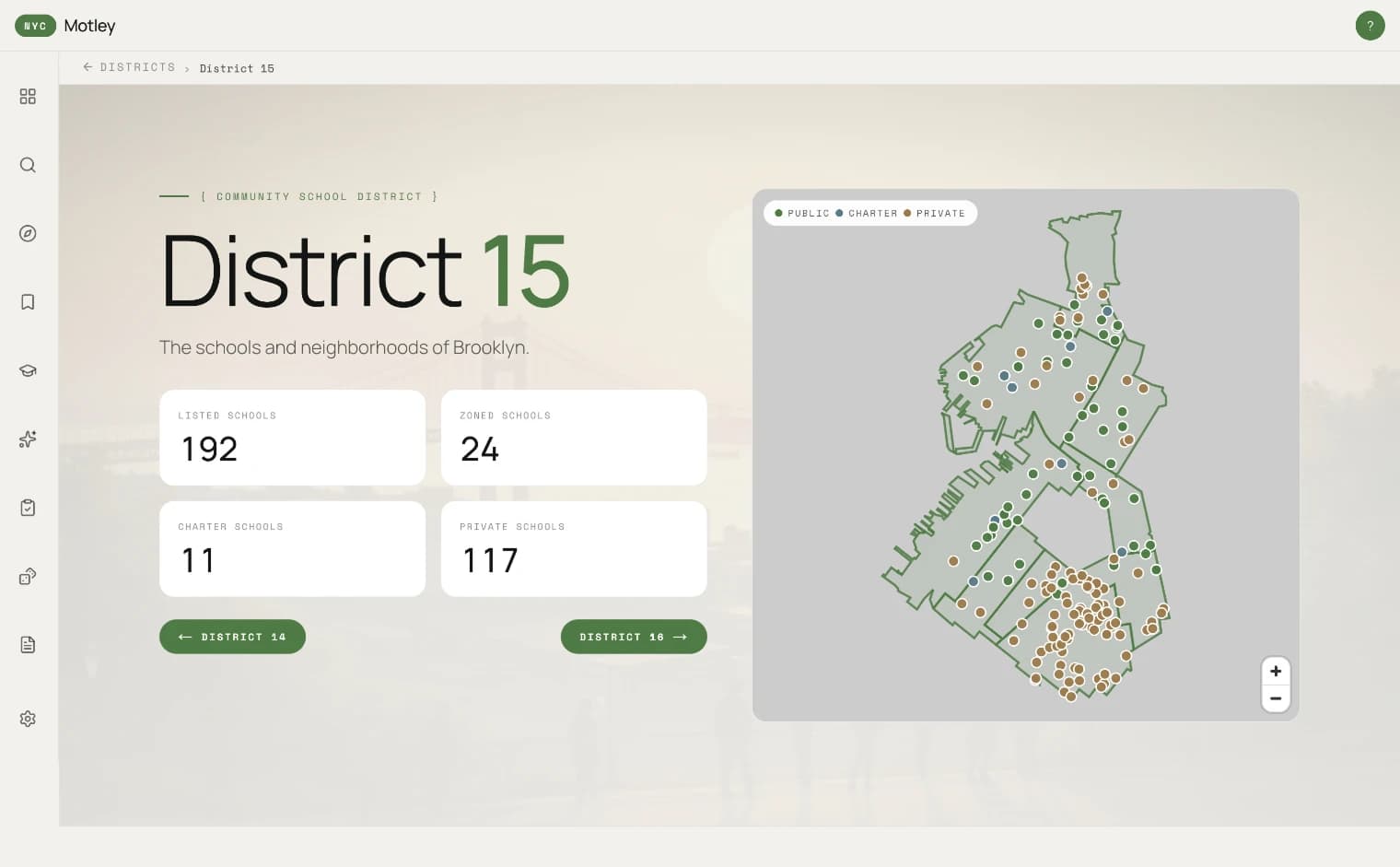Open the search icon in sidebar
Image resolution: width=1400 pixels, height=867 pixels.
click(28, 165)
